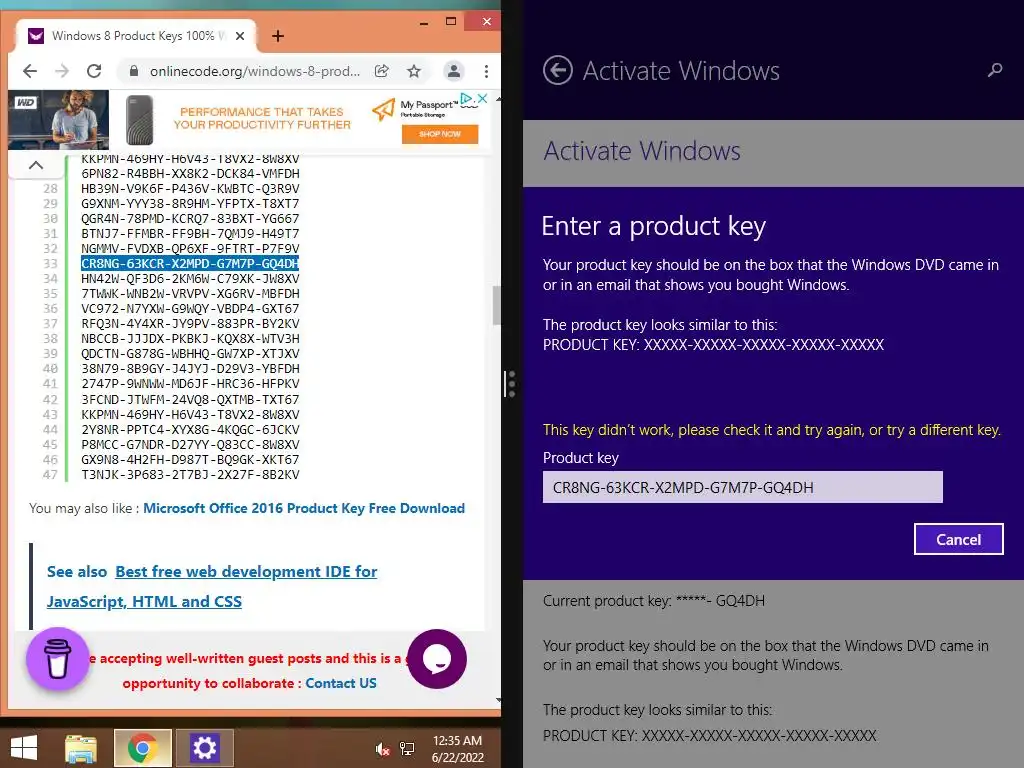Viewport: 1024px width, 768px height.
Task: Click the Product key input field
Action: 743,487
